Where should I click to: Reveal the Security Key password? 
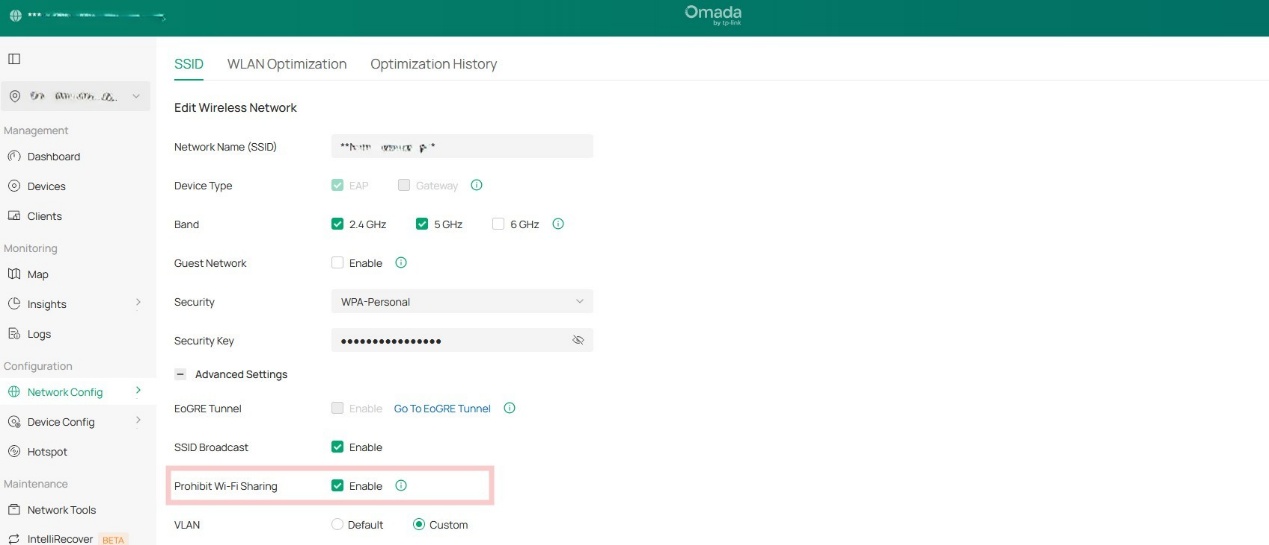click(578, 341)
